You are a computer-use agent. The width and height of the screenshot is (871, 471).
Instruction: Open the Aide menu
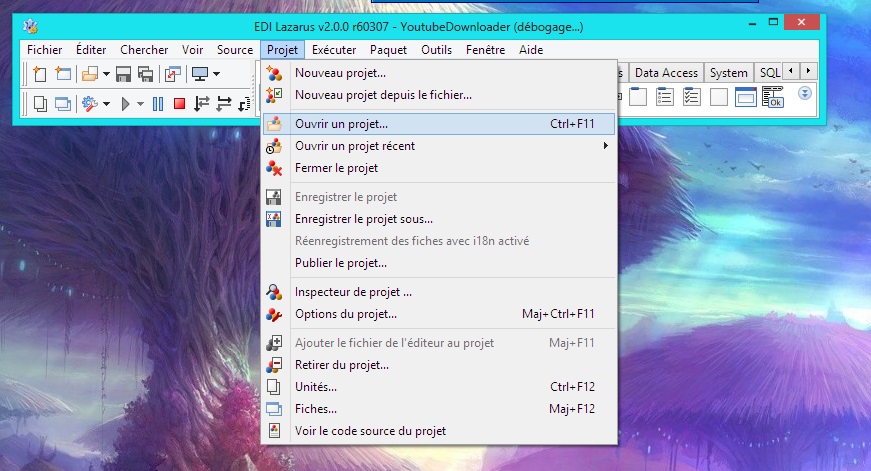531,50
